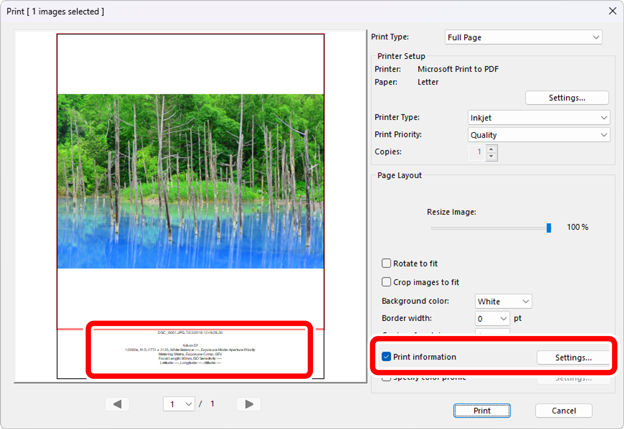Image resolution: width=624 pixels, height=429 pixels.
Task: Open the Print Type dropdown
Action: pos(536,37)
